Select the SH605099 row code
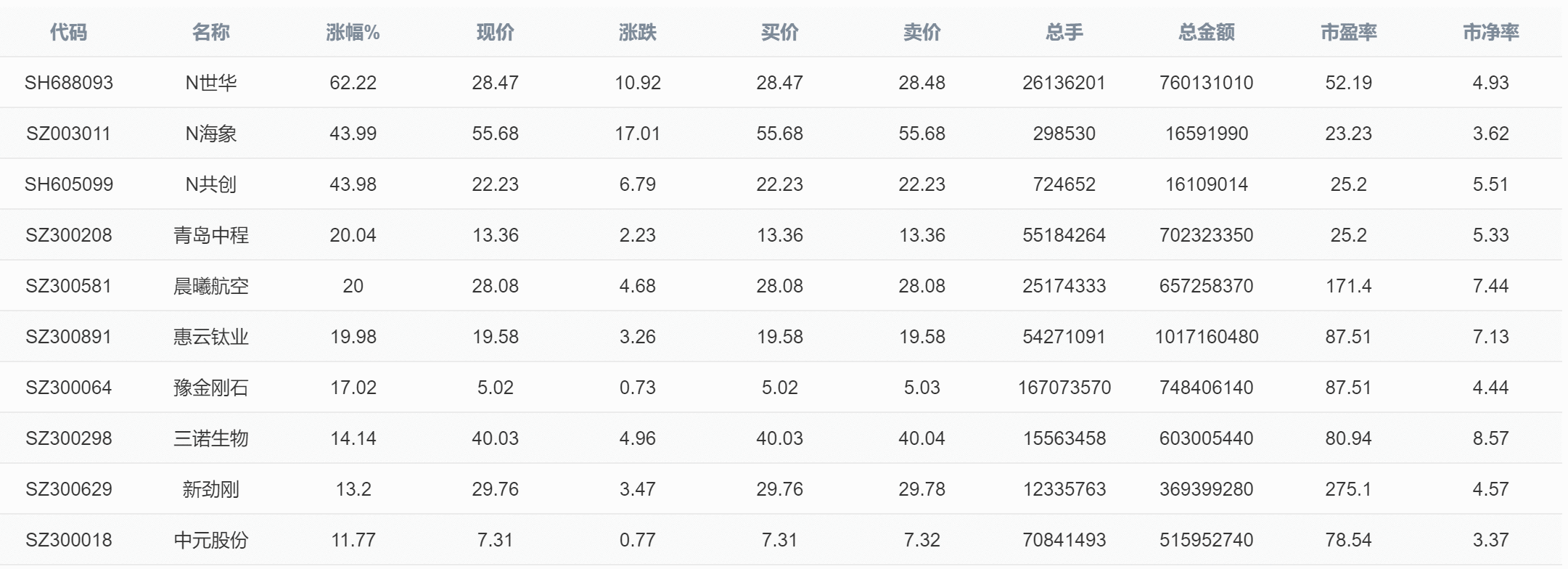Viewport: 1568px width, 569px height. coord(68,184)
